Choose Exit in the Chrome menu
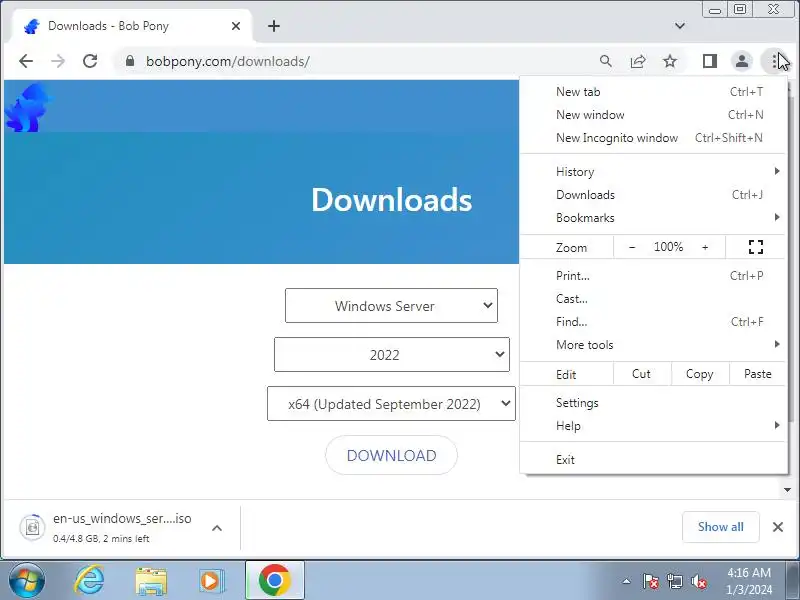The width and height of the screenshot is (800, 600). click(653, 460)
